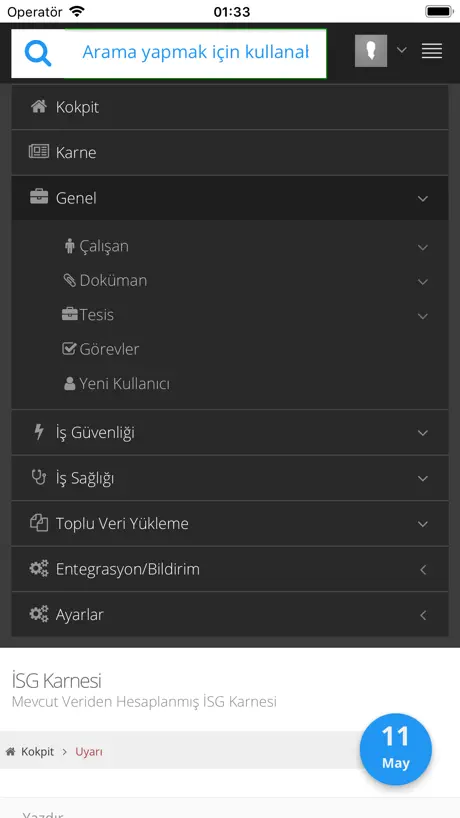Tap the magnifying glass search icon
Screen dimensions: 460x818
click(x=38, y=53)
